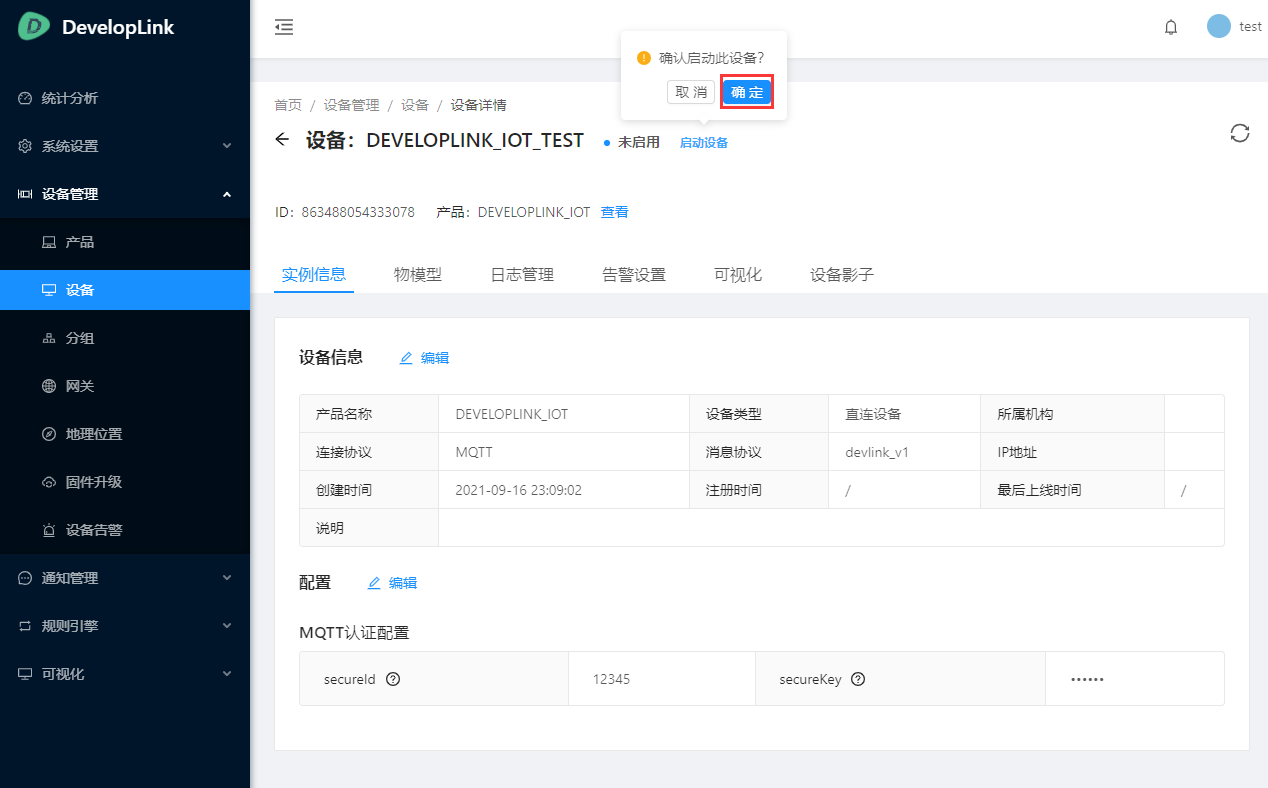
Task: Click the help icon next to secureId
Action: 393,679
